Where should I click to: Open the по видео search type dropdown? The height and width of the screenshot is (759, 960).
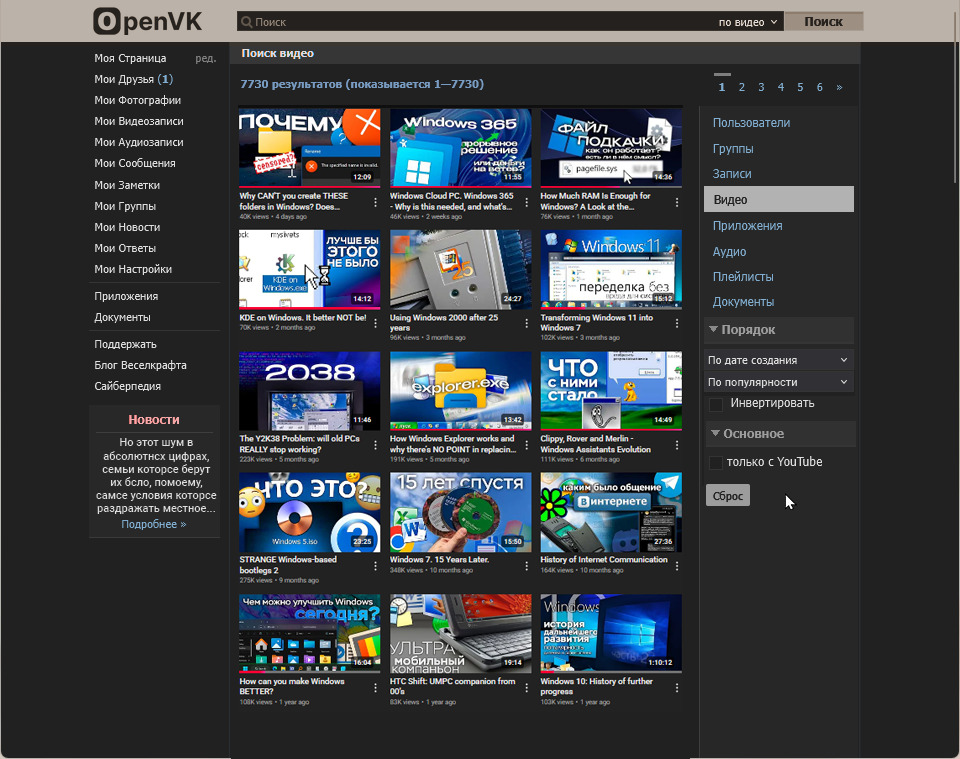748,22
